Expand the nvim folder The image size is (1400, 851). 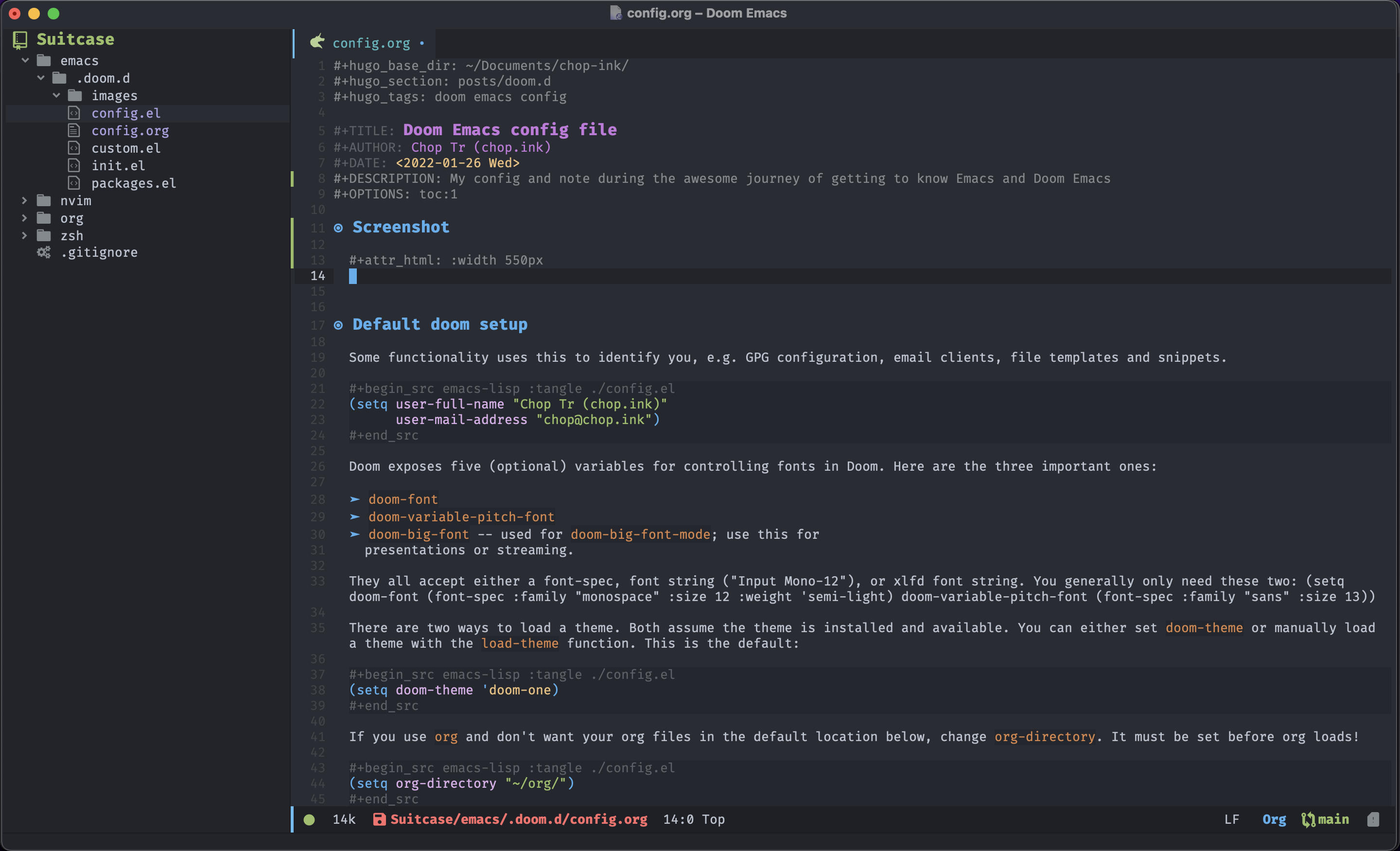click(24, 200)
